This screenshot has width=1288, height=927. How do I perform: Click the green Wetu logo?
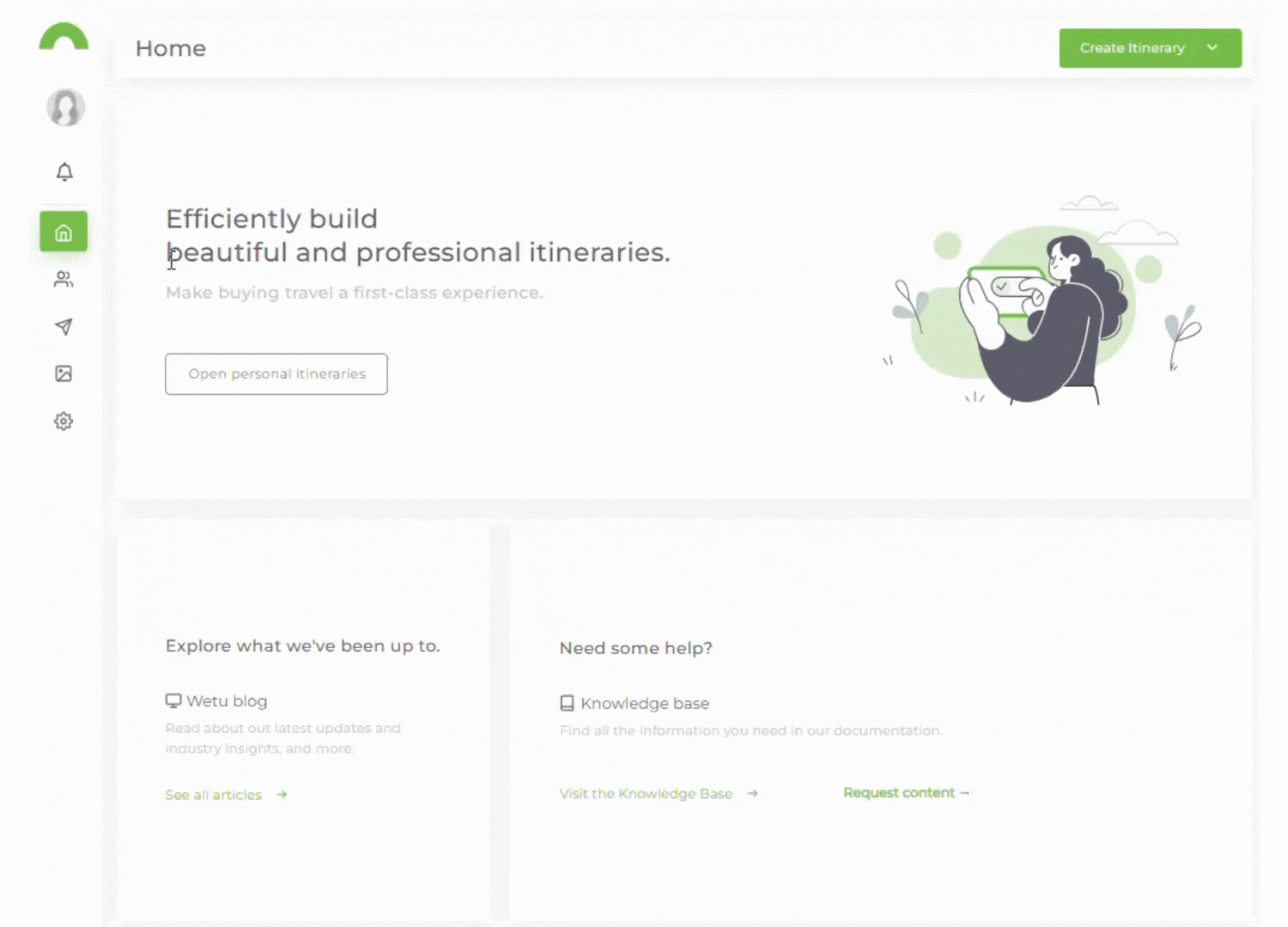(x=64, y=36)
